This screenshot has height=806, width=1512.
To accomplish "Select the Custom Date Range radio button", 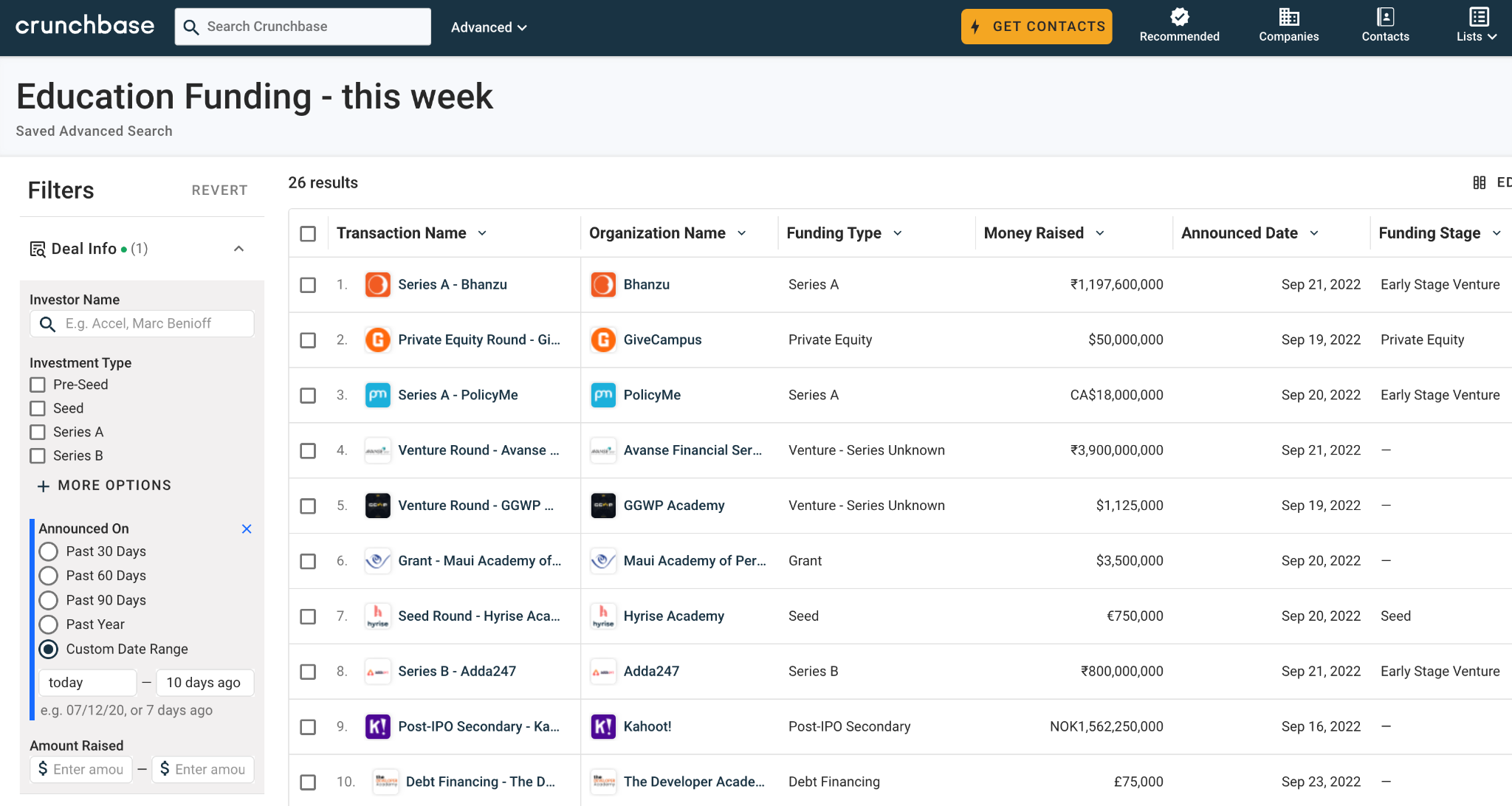I will (x=48, y=650).
